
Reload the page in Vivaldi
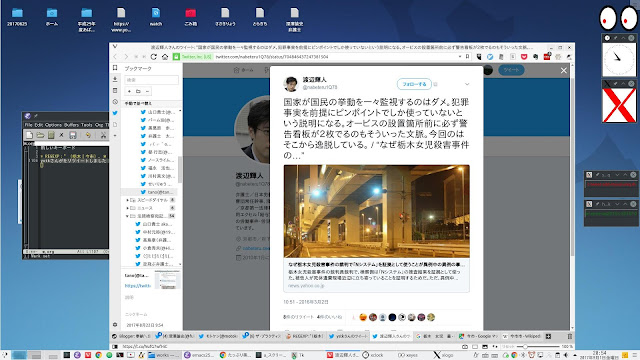pos(154,57)
